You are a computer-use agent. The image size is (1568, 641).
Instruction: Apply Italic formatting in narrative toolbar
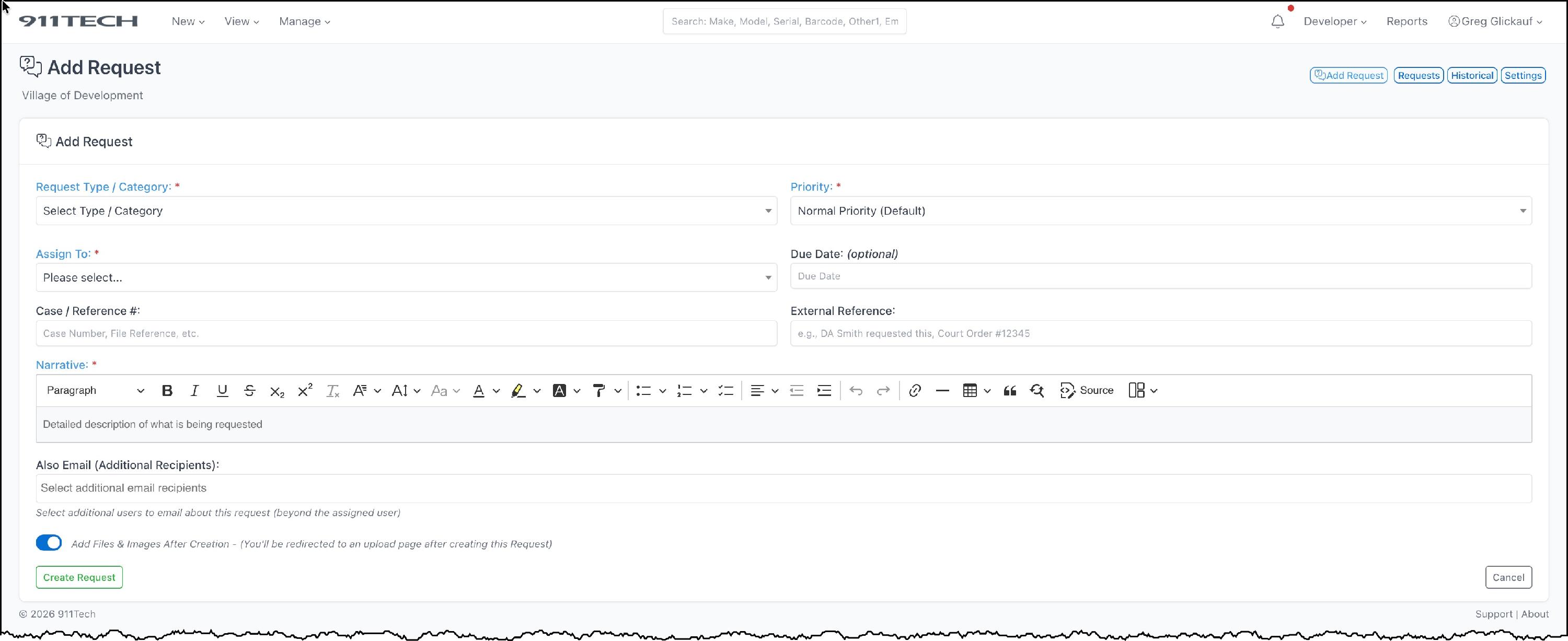[194, 390]
